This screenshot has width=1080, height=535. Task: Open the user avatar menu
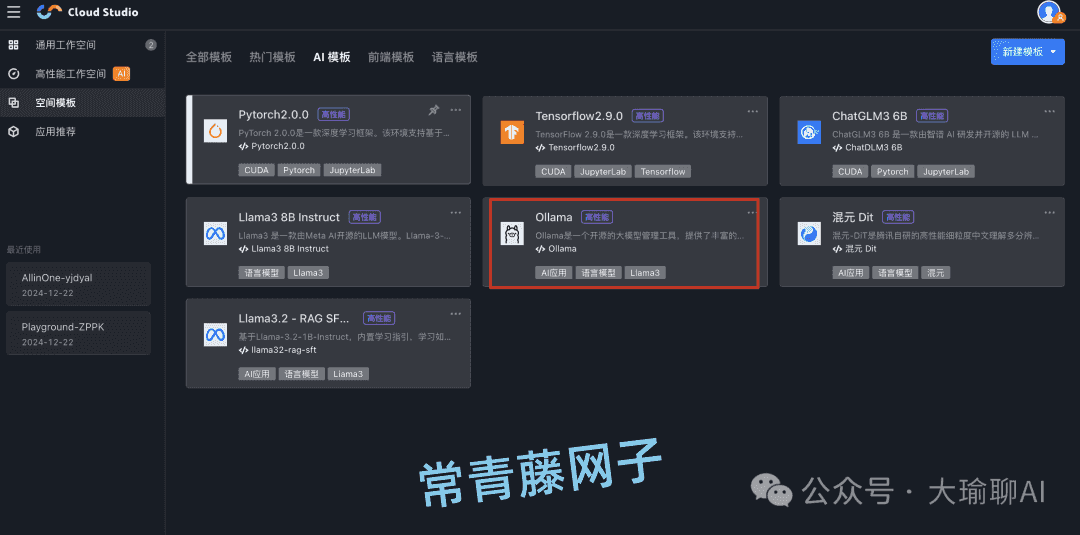[1049, 12]
